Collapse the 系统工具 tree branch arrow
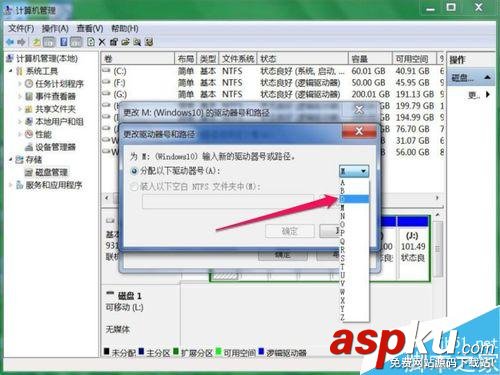500x375 pixels. coord(11,71)
